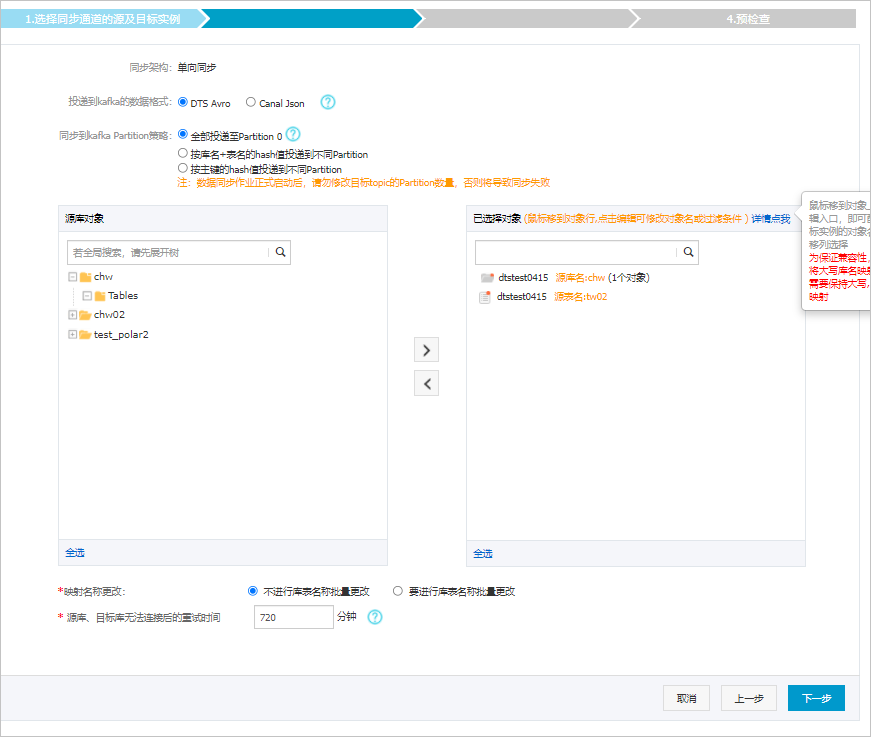This screenshot has height=737, width=871.
Task: Select the chw02 tree item
Action: pyautogui.click(x=109, y=314)
